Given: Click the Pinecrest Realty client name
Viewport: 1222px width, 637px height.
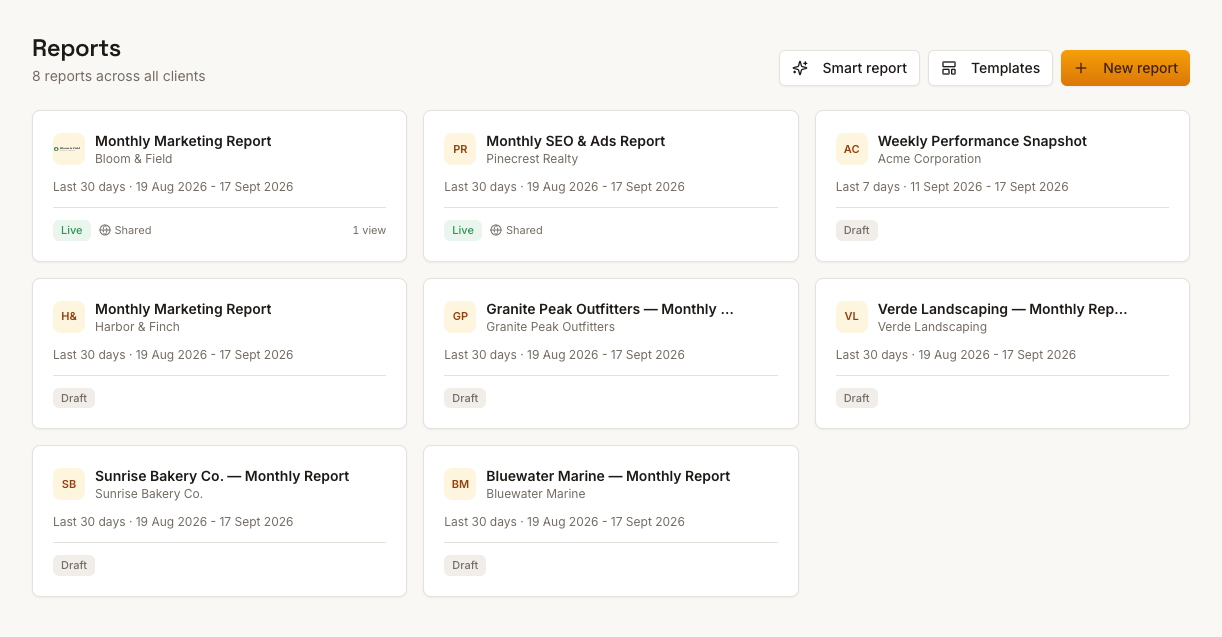Looking at the screenshot, I should tap(532, 159).
